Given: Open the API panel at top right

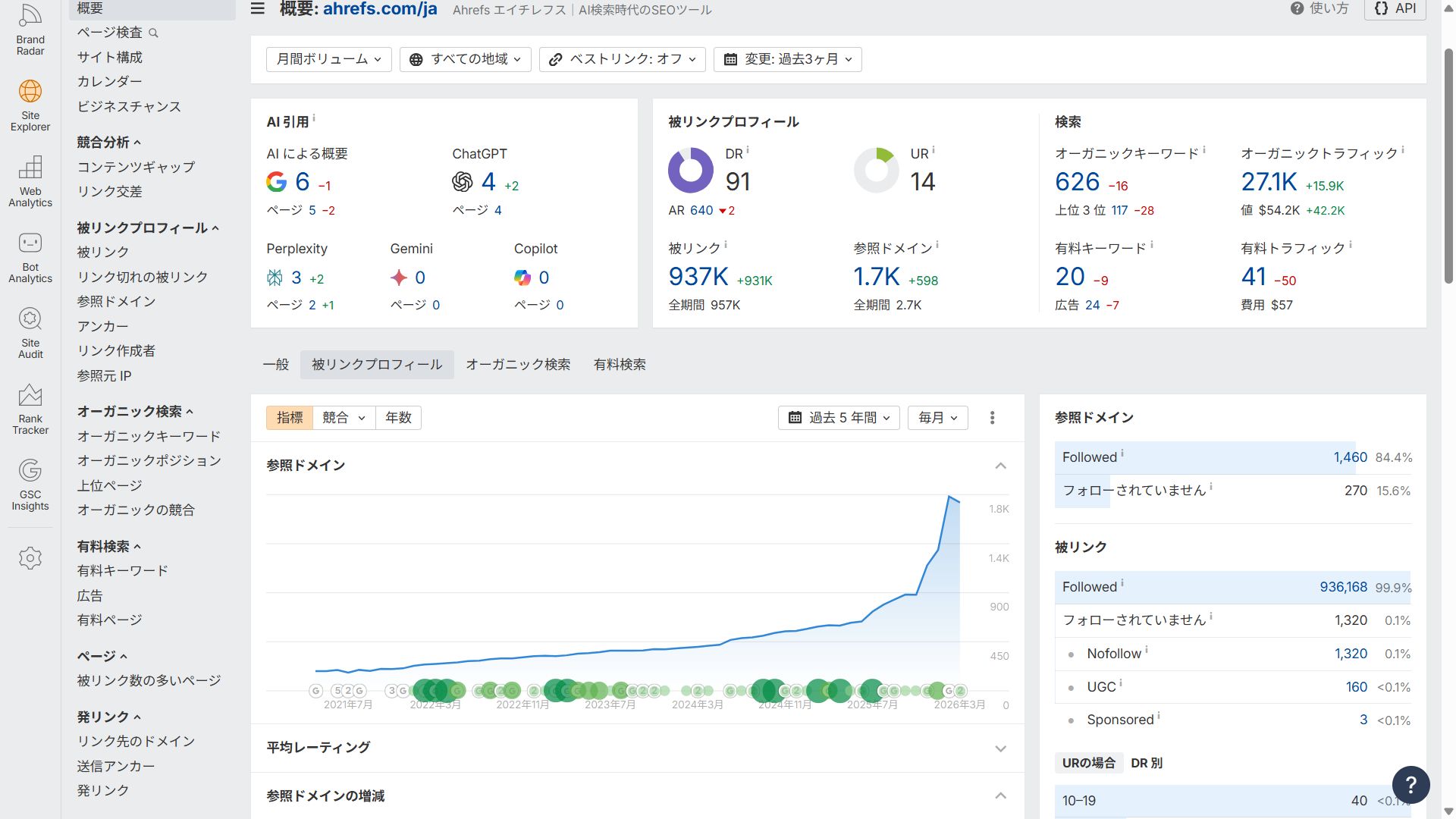Looking at the screenshot, I should [1395, 9].
